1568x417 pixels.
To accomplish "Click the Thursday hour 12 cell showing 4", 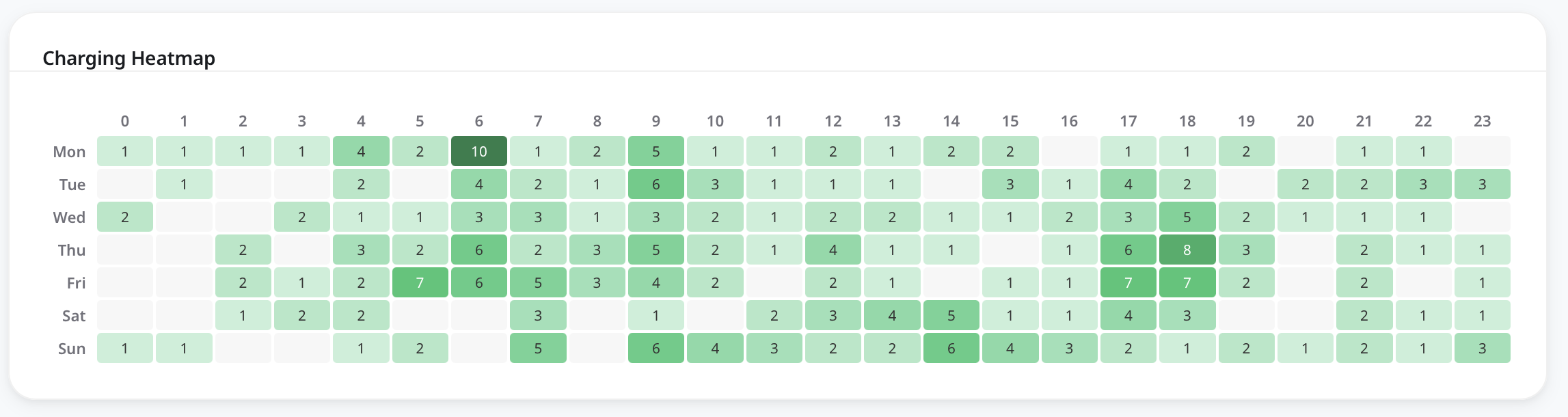I will pyautogui.click(x=833, y=250).
